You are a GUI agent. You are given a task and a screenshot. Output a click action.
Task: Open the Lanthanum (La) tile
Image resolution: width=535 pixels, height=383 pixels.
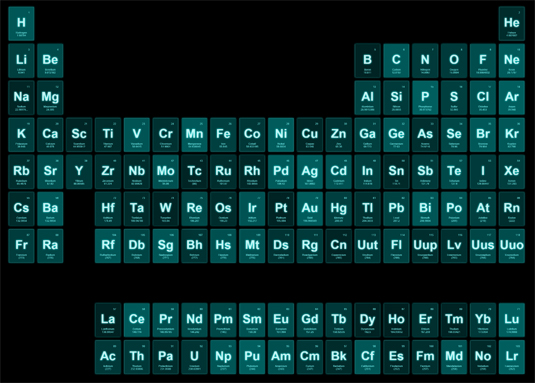(108, 320)
